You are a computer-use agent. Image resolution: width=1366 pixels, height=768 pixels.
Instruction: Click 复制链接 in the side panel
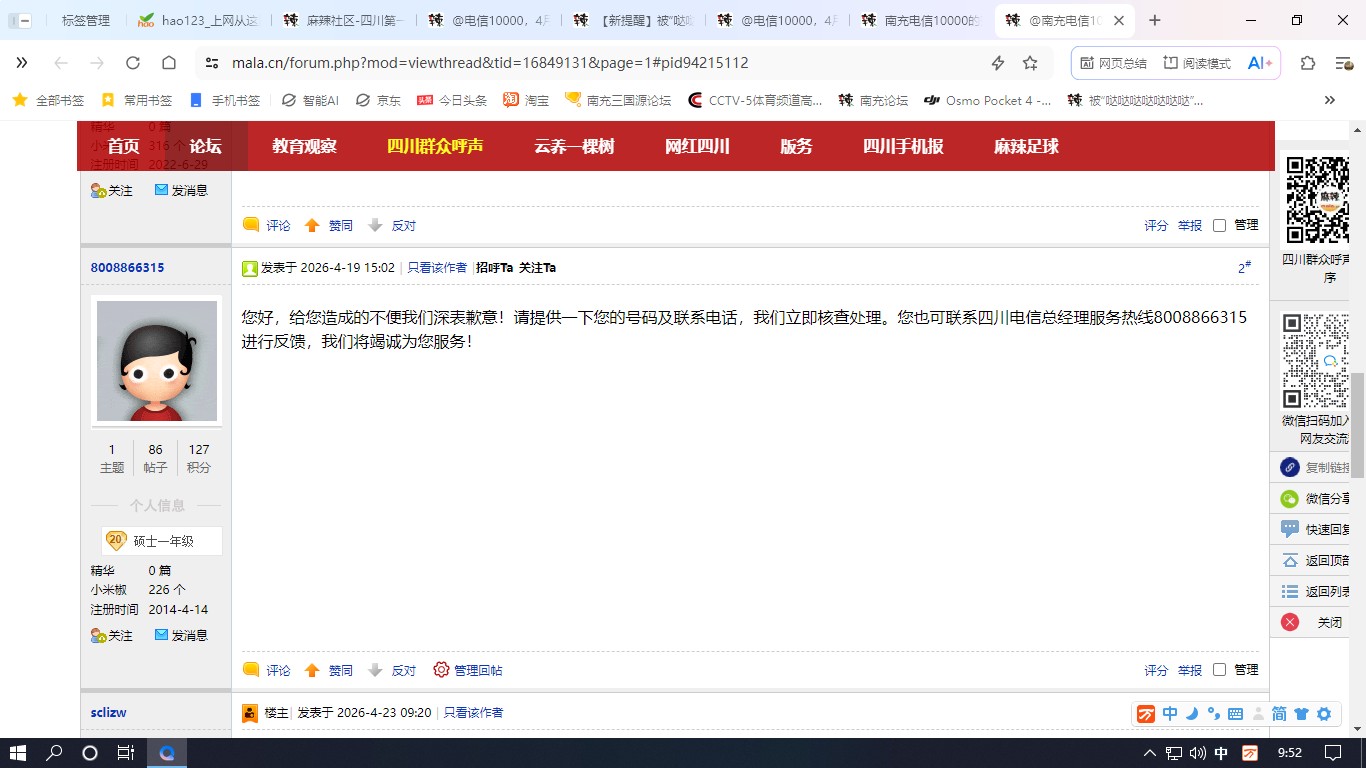tap(1315, 467)
